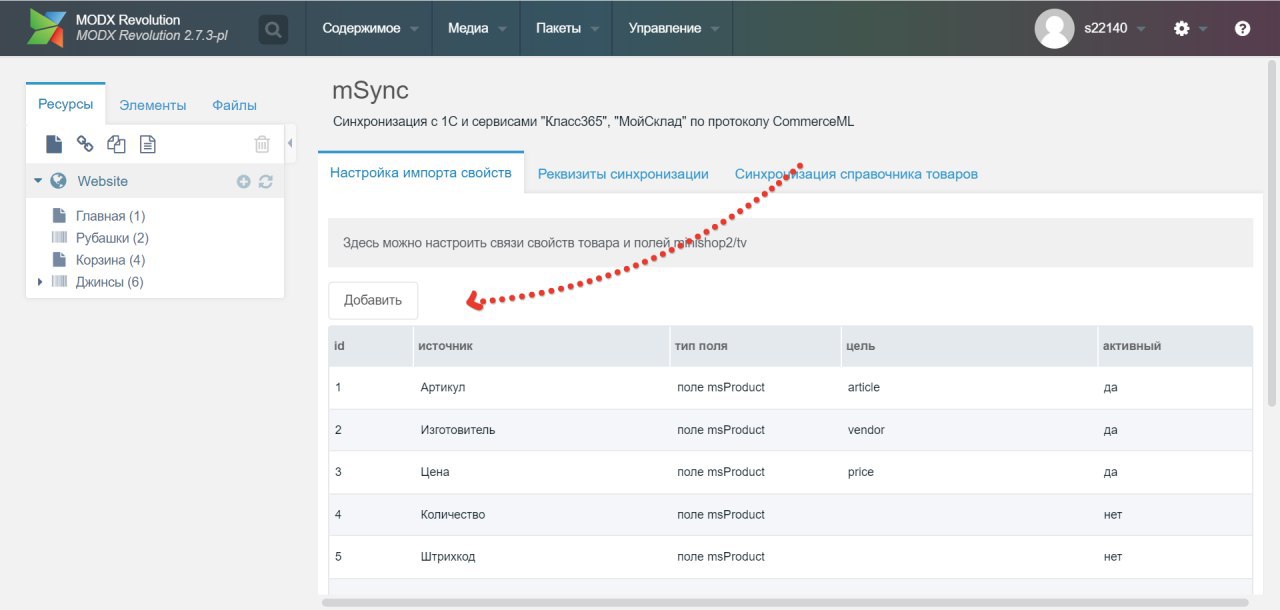Open the Джинсы (6) resource
Screen dimensions: 1280x610
tap(109, 282)
